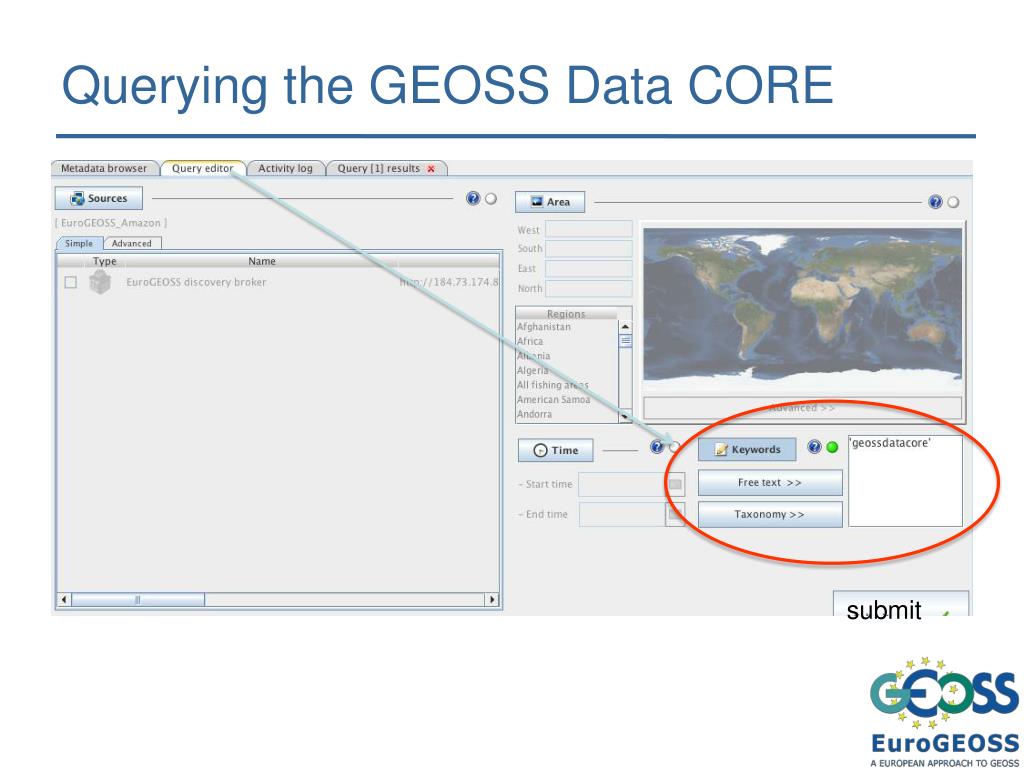Click the Keywords button
Viewport: 1024px width, 768px height.
pos(747,449)
